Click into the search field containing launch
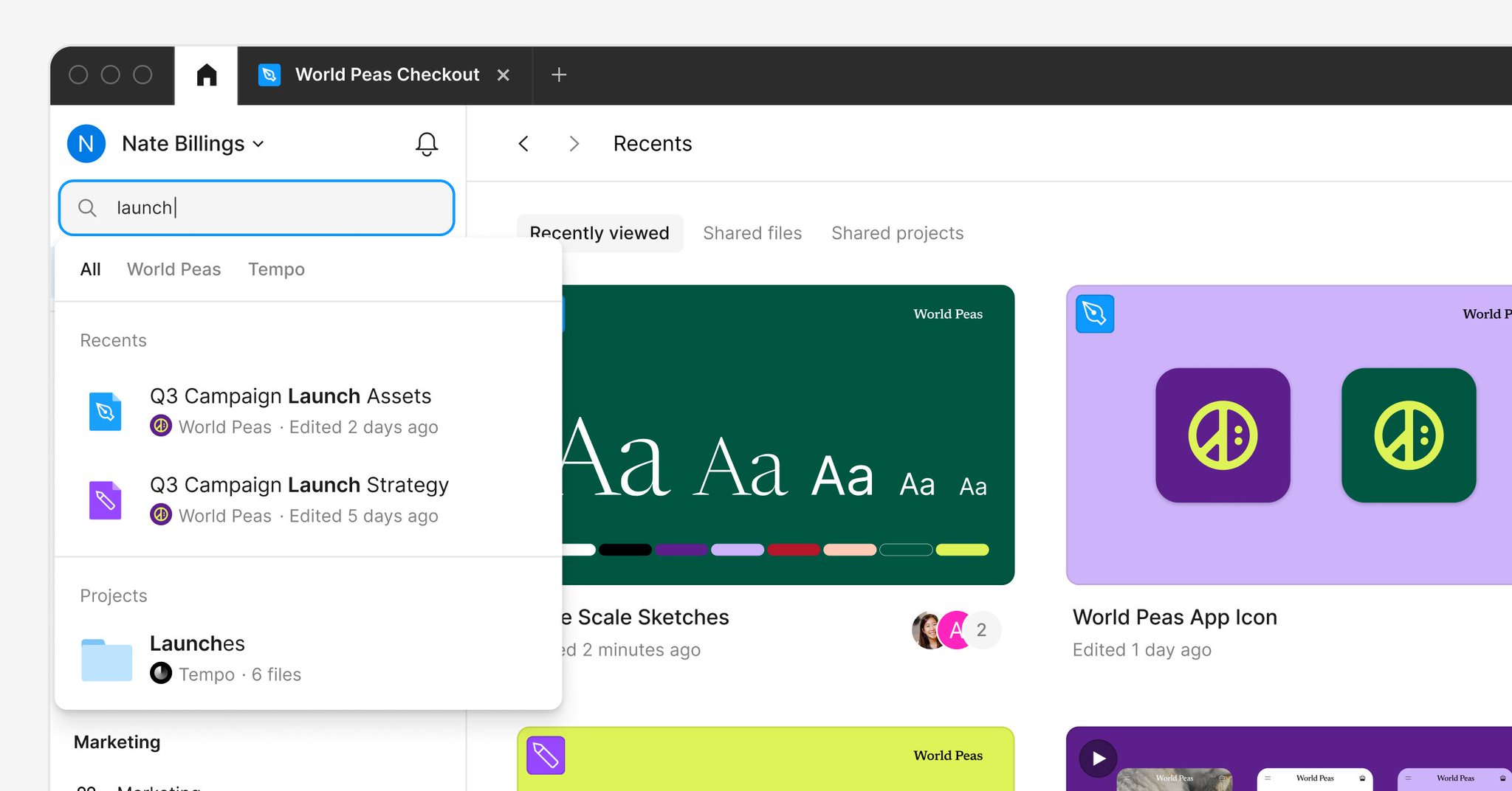This screenshot has height=791, width=1512. pyautogui.click(x=256, y=208)
